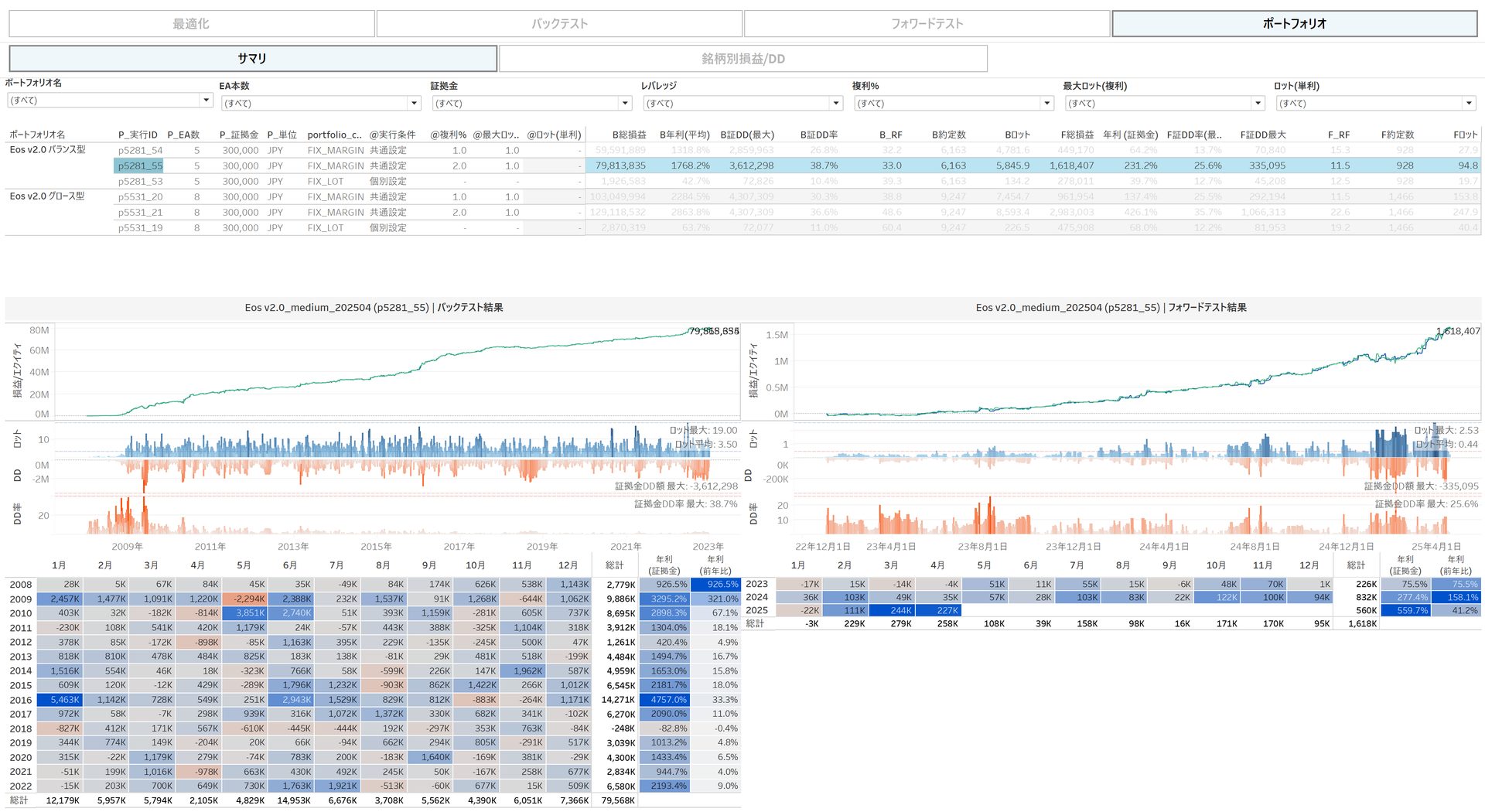Select the ポートフォリオ tab
1485x812 pixels.
(1294, 24)
